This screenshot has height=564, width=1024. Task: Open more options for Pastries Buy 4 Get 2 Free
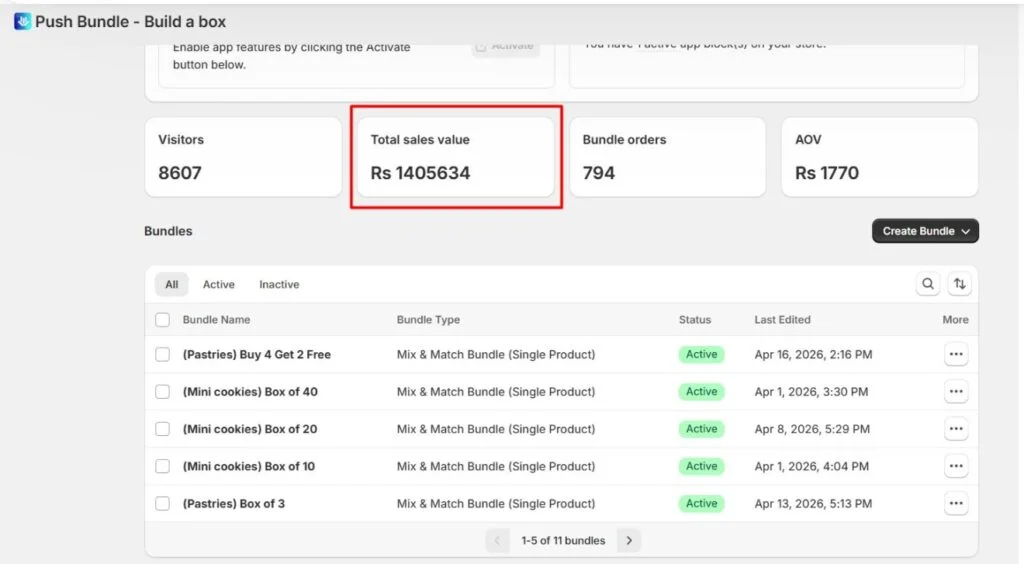956,354
